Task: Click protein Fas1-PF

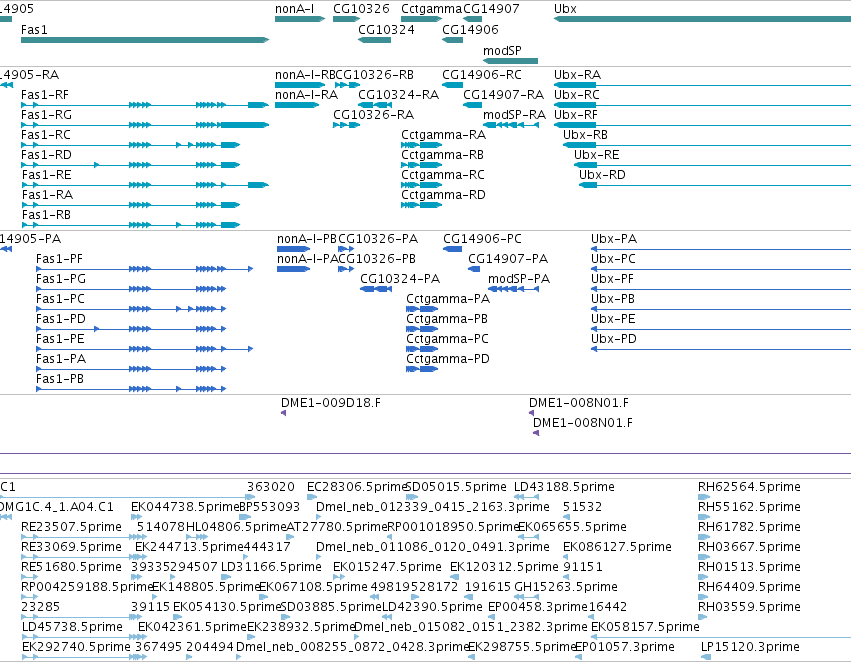Action: point(144,269)
